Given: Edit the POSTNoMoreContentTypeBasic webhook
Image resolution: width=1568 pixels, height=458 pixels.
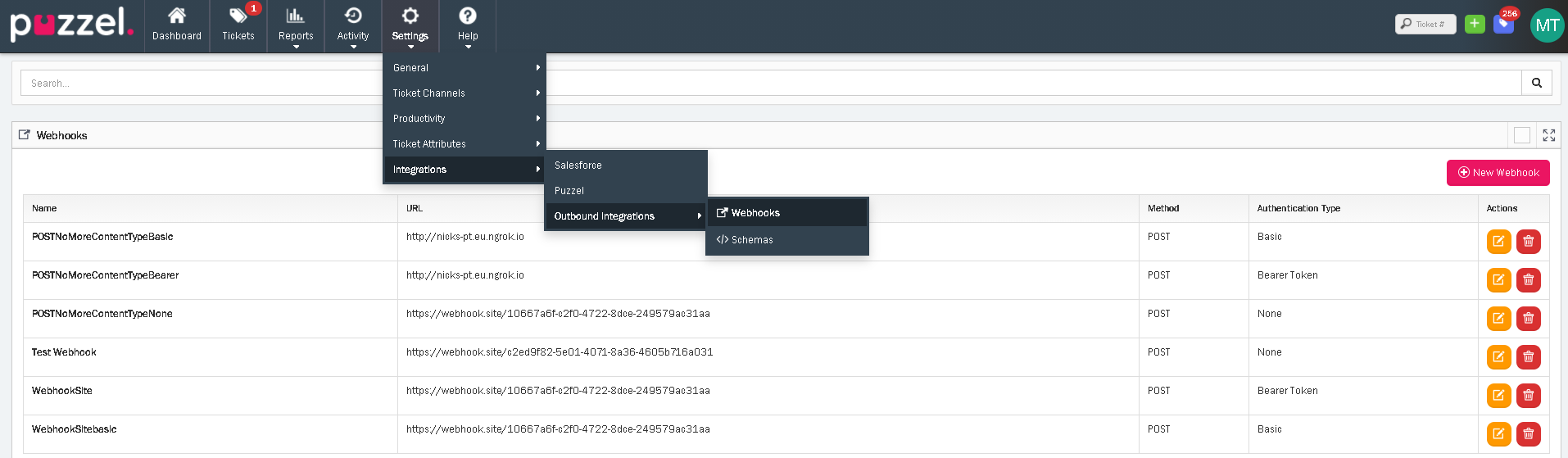Looking at the screenshot, I should coord(1498,242).
